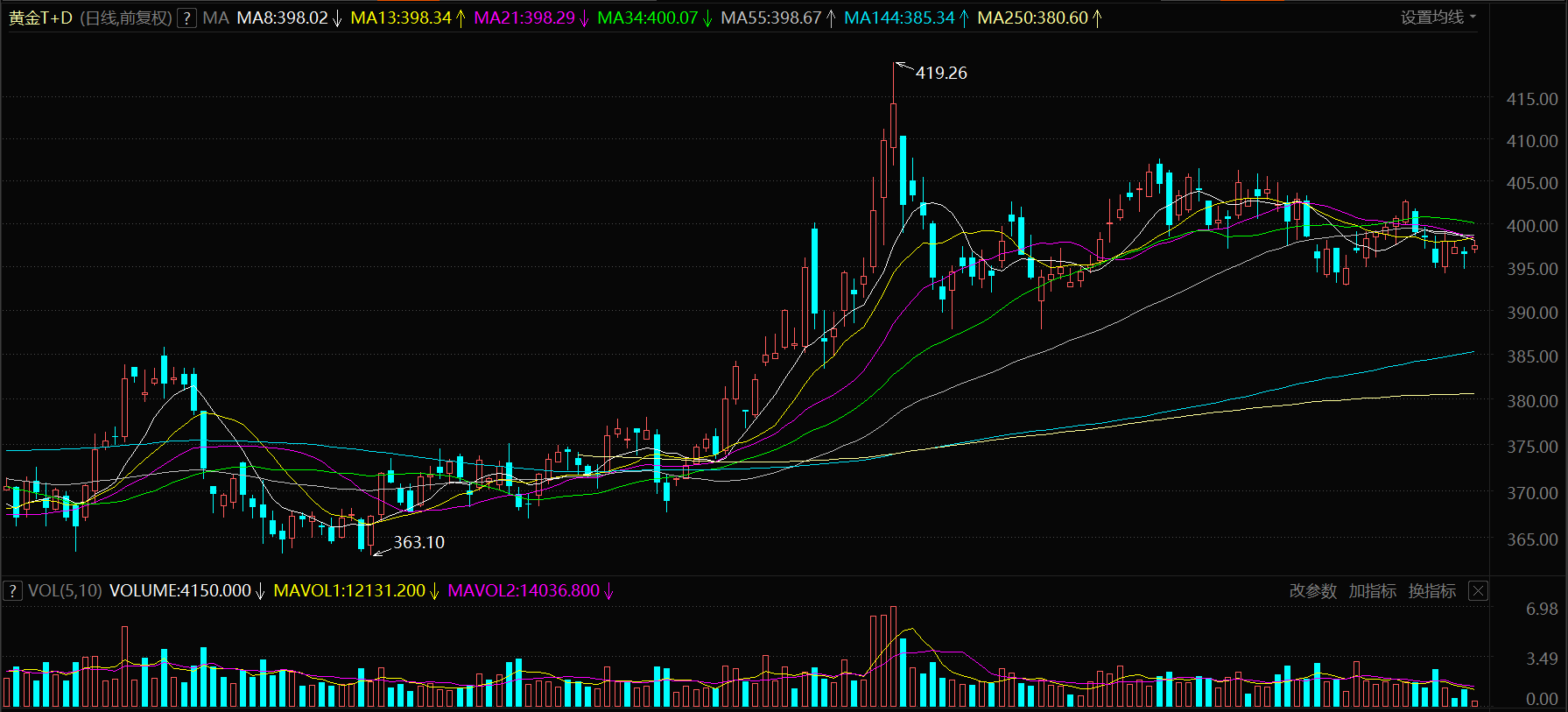Select the MA144:385.34 legend label
This screenshot has width=1568, height=712.
point(899,18)
